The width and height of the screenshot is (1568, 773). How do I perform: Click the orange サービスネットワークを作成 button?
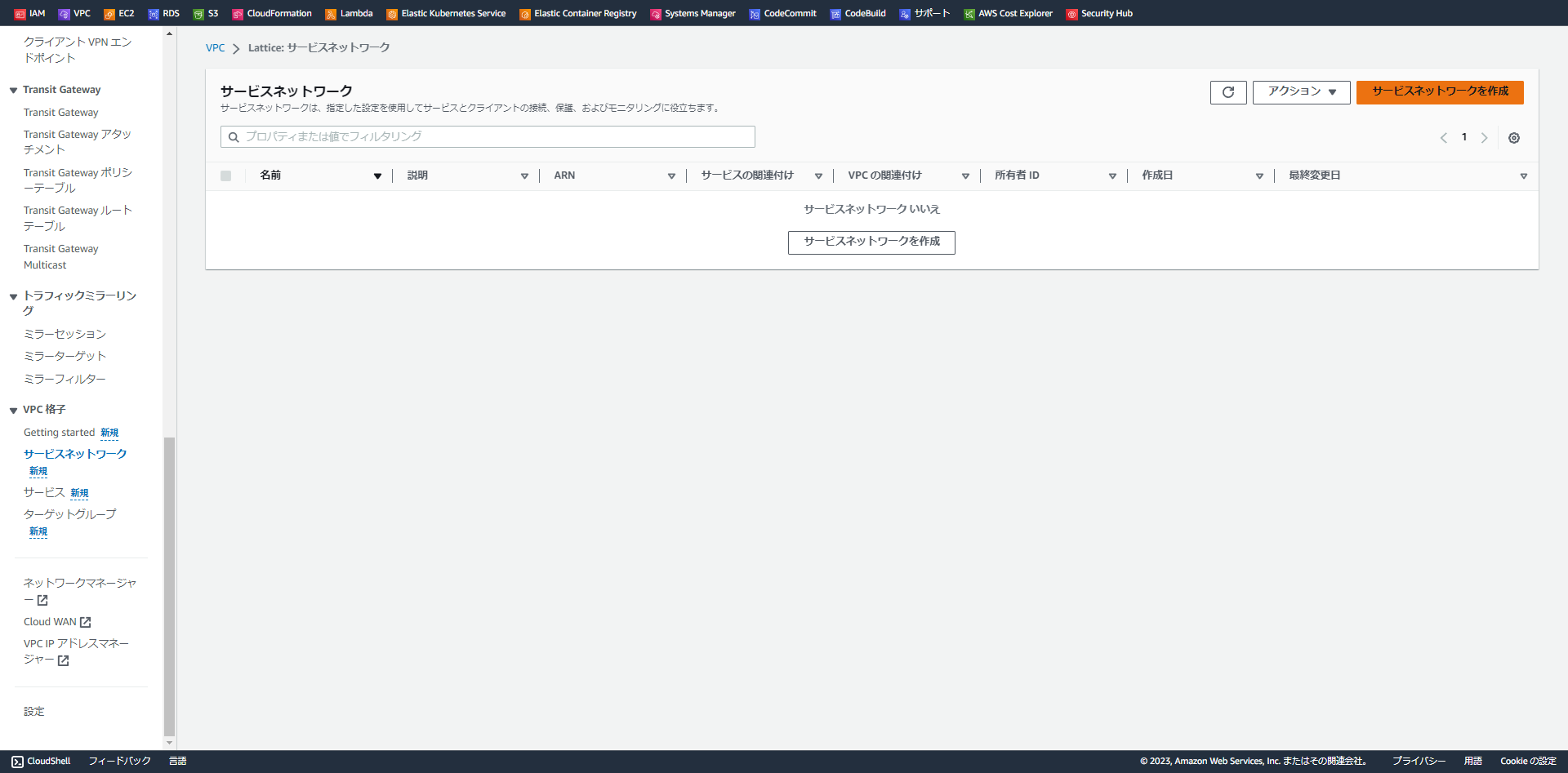click(1441, 92)
